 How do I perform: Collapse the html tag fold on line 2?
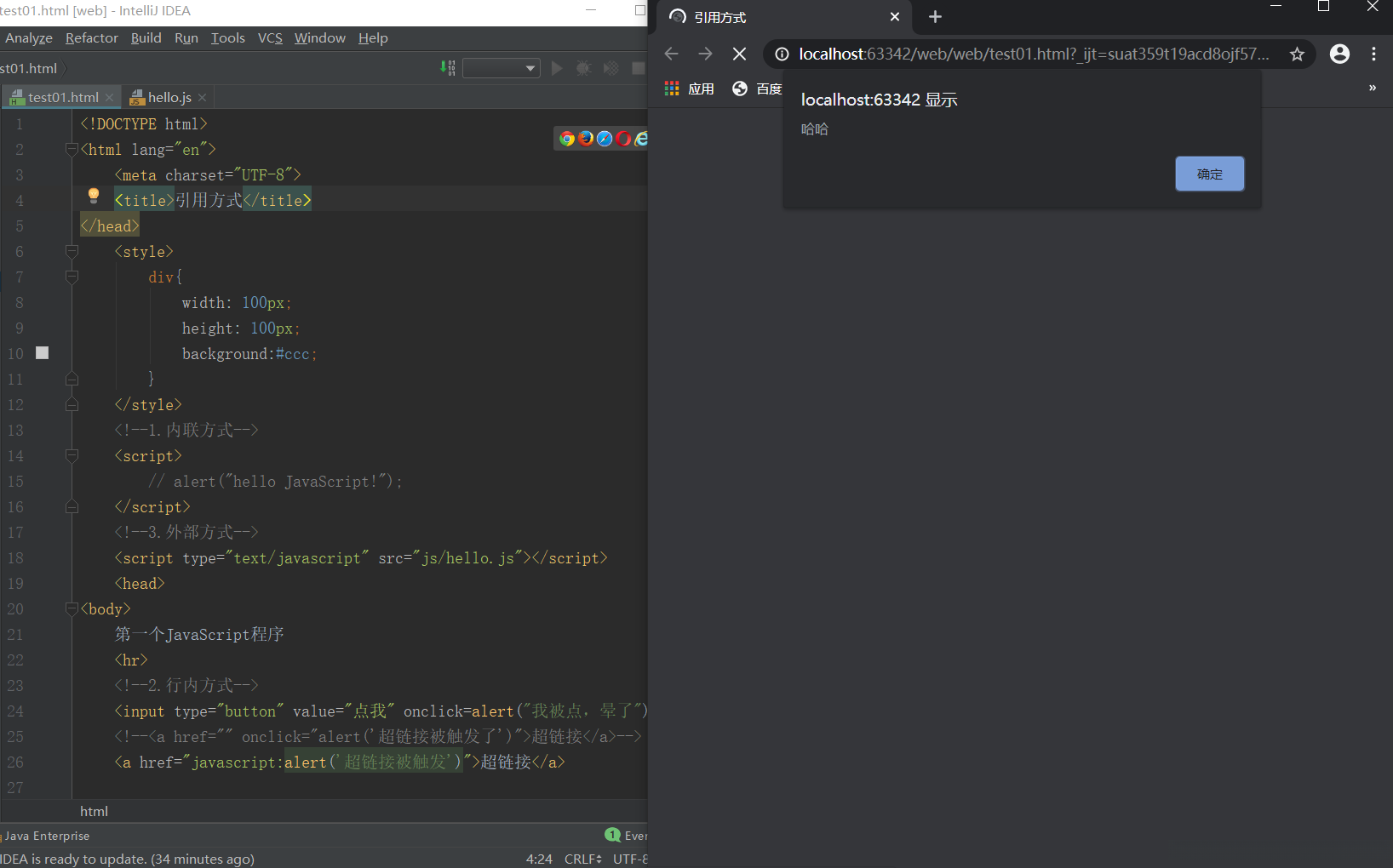pos(72,150)
